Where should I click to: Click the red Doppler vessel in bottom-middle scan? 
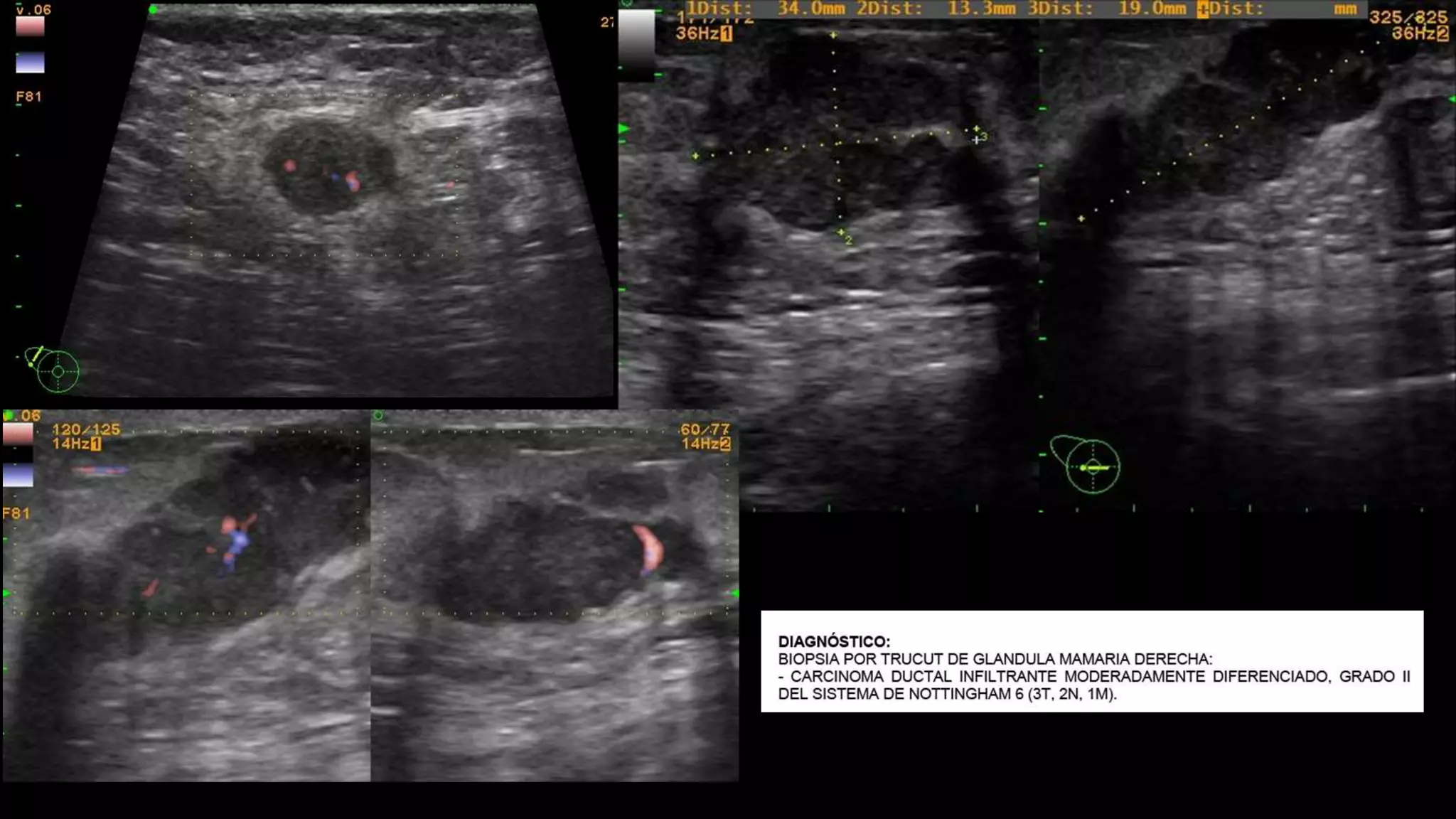[x=648, y=549]
